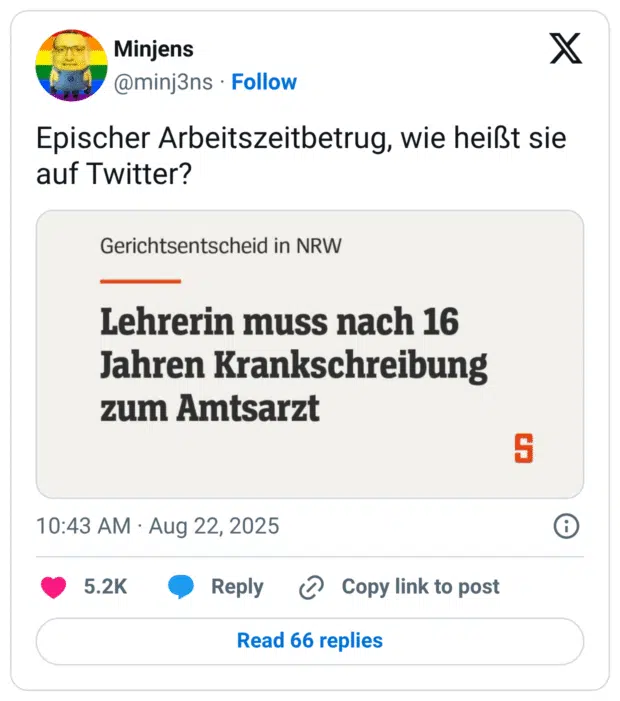Click the blue reply bubble icon
This screenshot has height=701, width=620.
pos(181,587)
